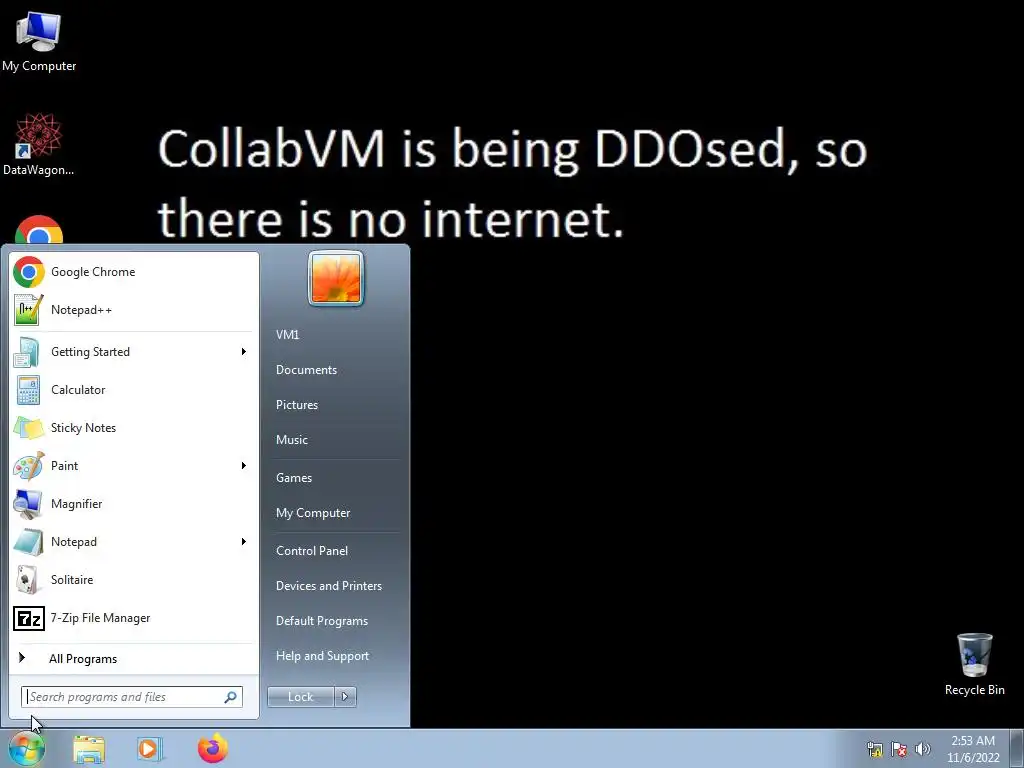Image resolution: width=1024 pixels, height=768 pixels.
Task: Open Paint from the Start menu
Action: pos(133,466)
